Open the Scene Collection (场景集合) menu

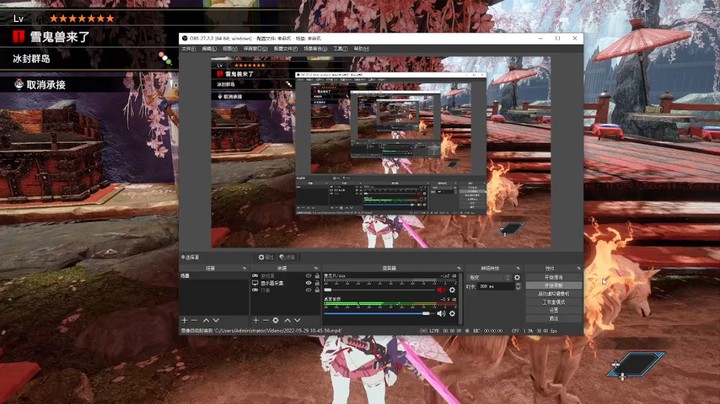point(315,49)
